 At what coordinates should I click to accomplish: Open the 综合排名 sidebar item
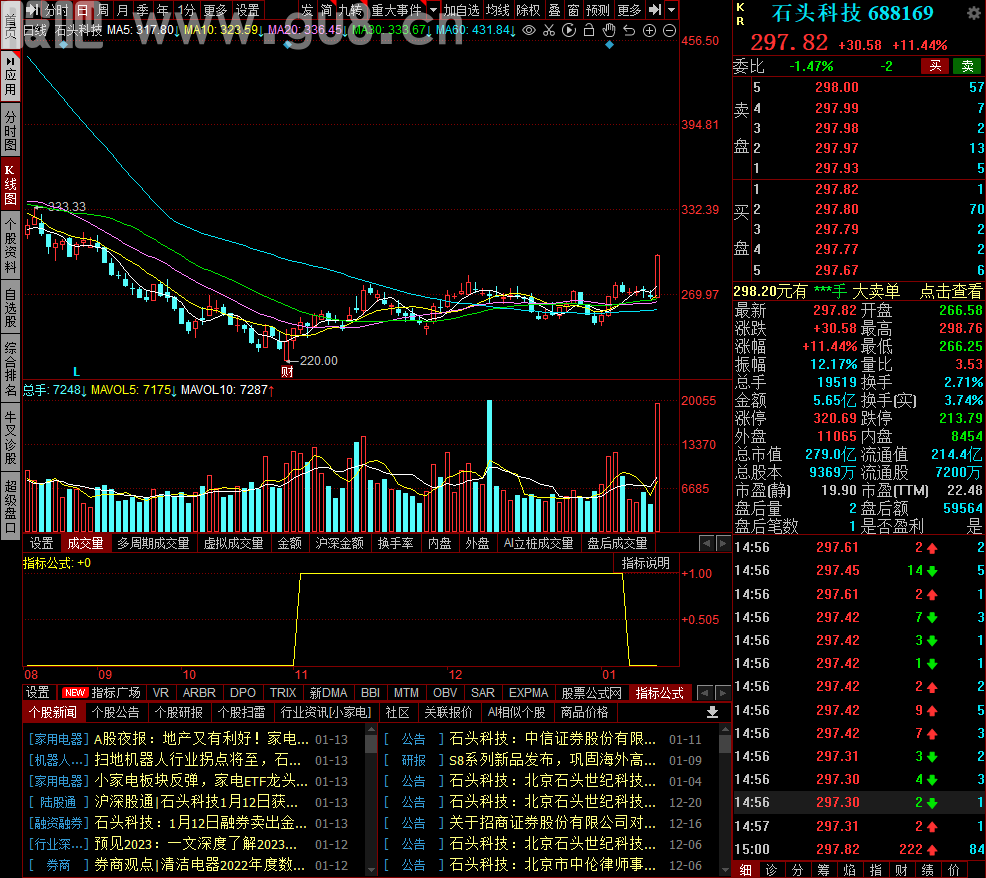(x=11, y=369)
